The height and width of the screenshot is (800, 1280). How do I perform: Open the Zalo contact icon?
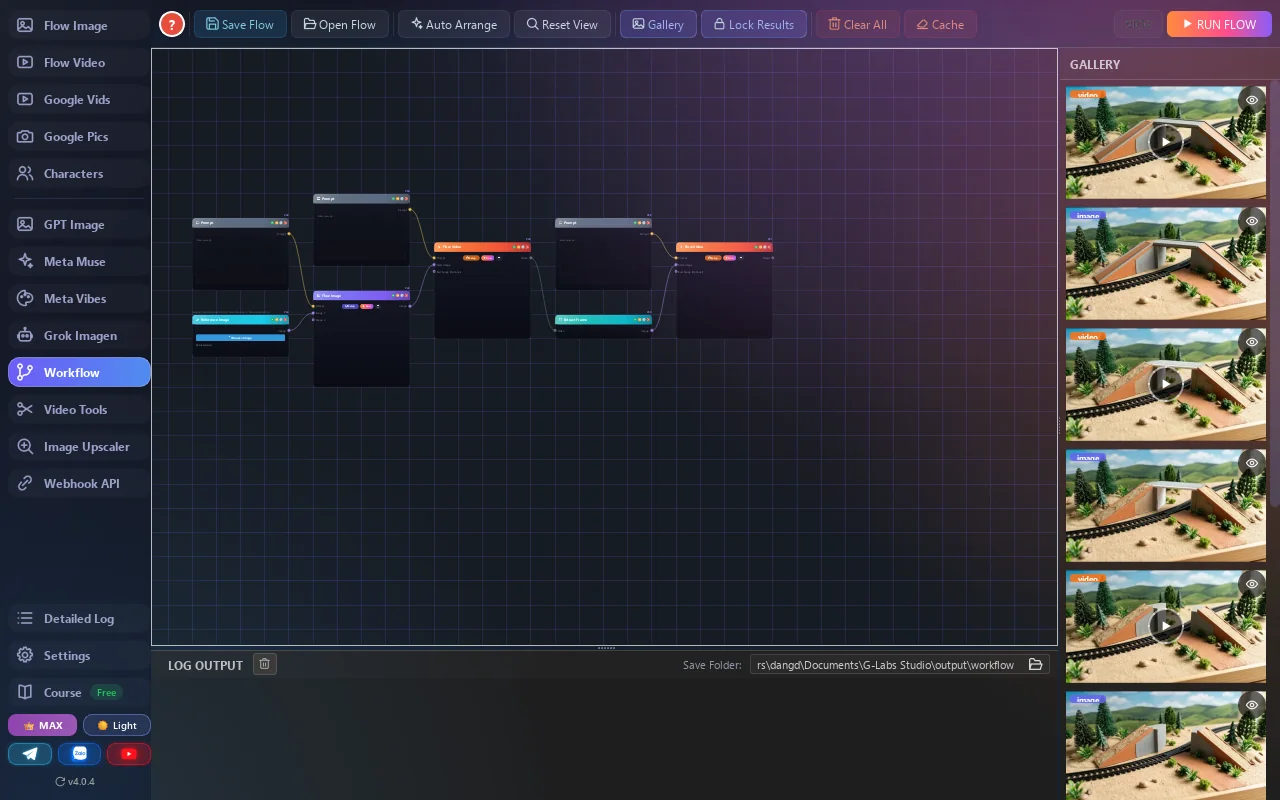pyautogui.click(x=80, y=754)
